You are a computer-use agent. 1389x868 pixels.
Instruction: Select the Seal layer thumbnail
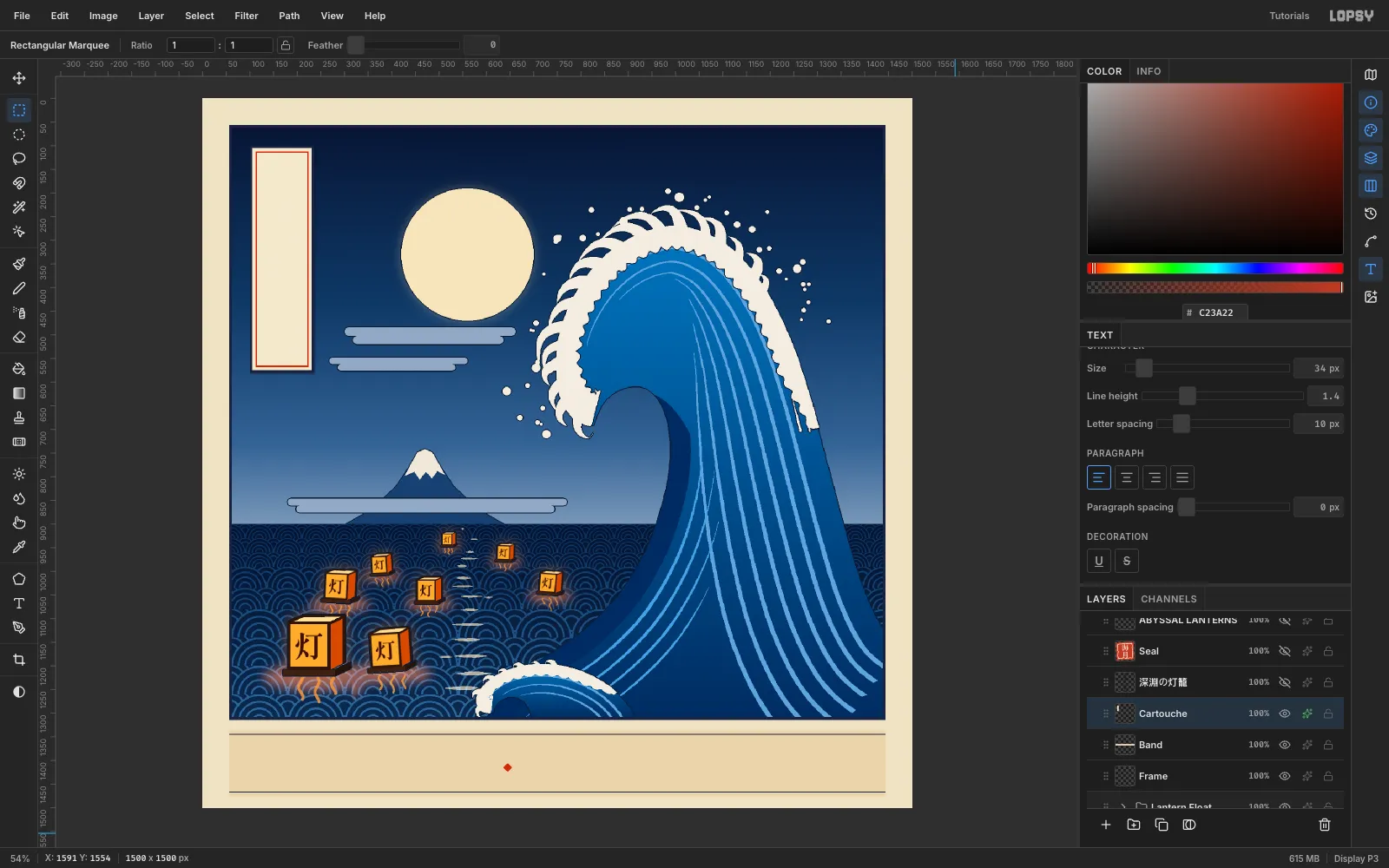click(1125, 651)
